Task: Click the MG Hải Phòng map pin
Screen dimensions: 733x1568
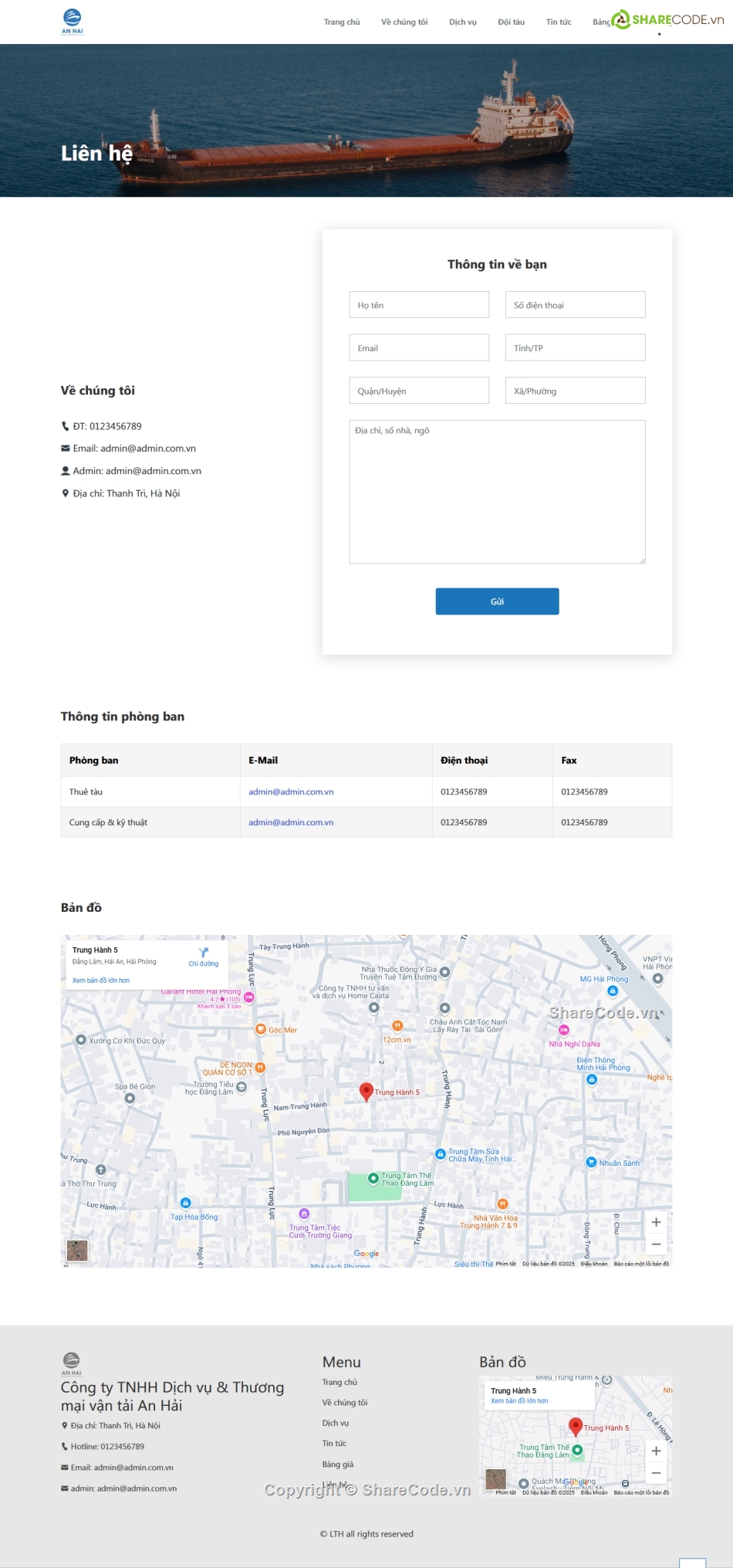Action: [613, 991]
